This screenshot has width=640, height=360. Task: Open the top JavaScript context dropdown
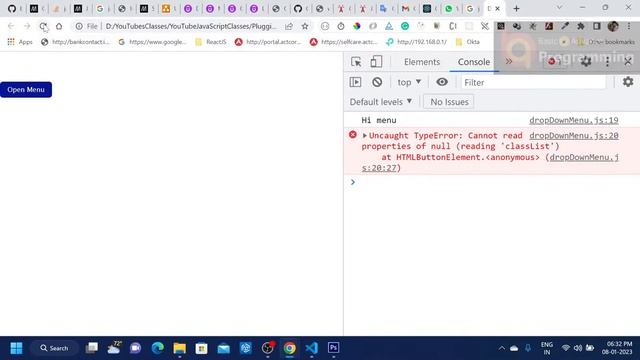click(x=409, y=82)
